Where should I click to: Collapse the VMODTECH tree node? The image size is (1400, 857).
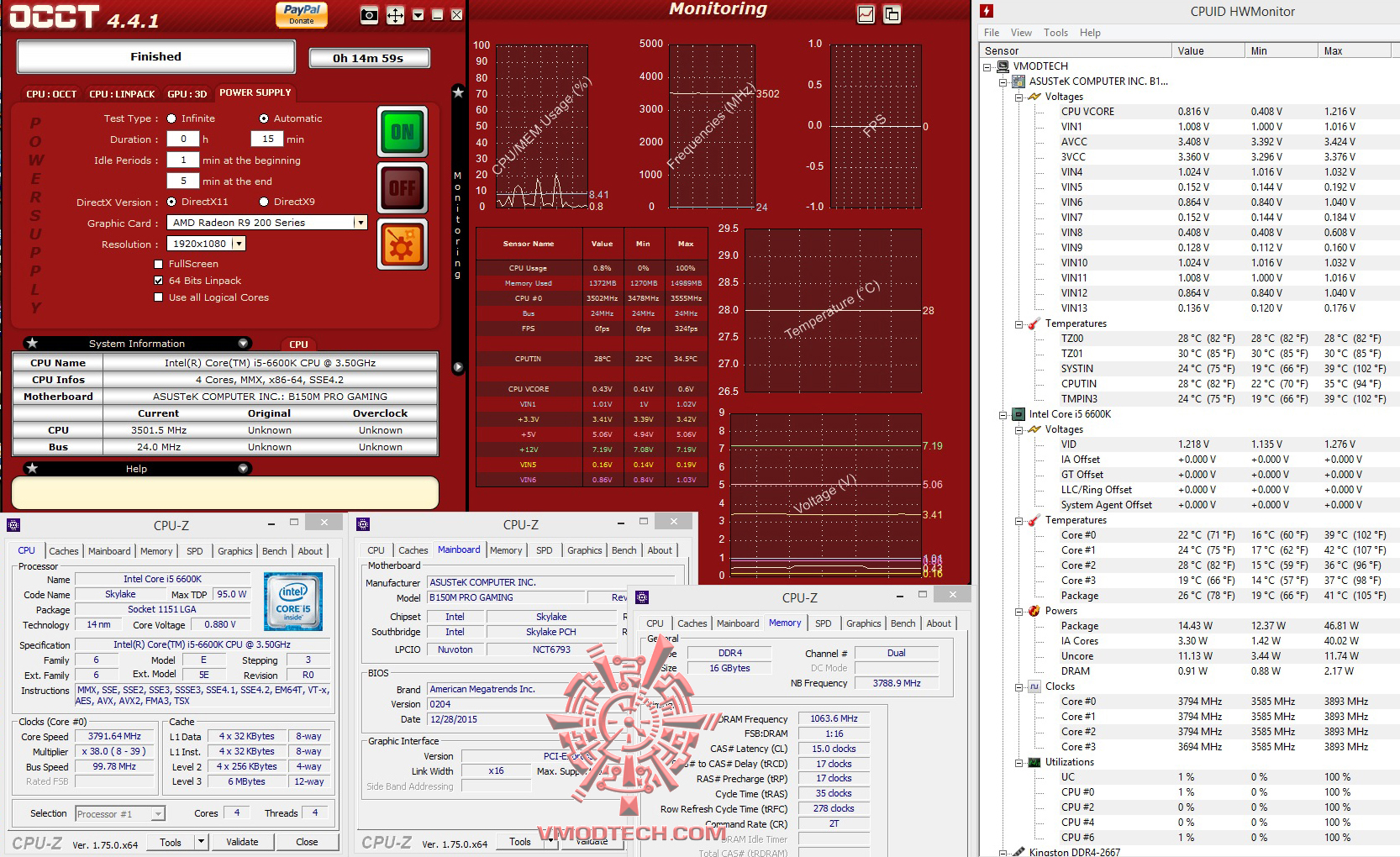[987, 66]
